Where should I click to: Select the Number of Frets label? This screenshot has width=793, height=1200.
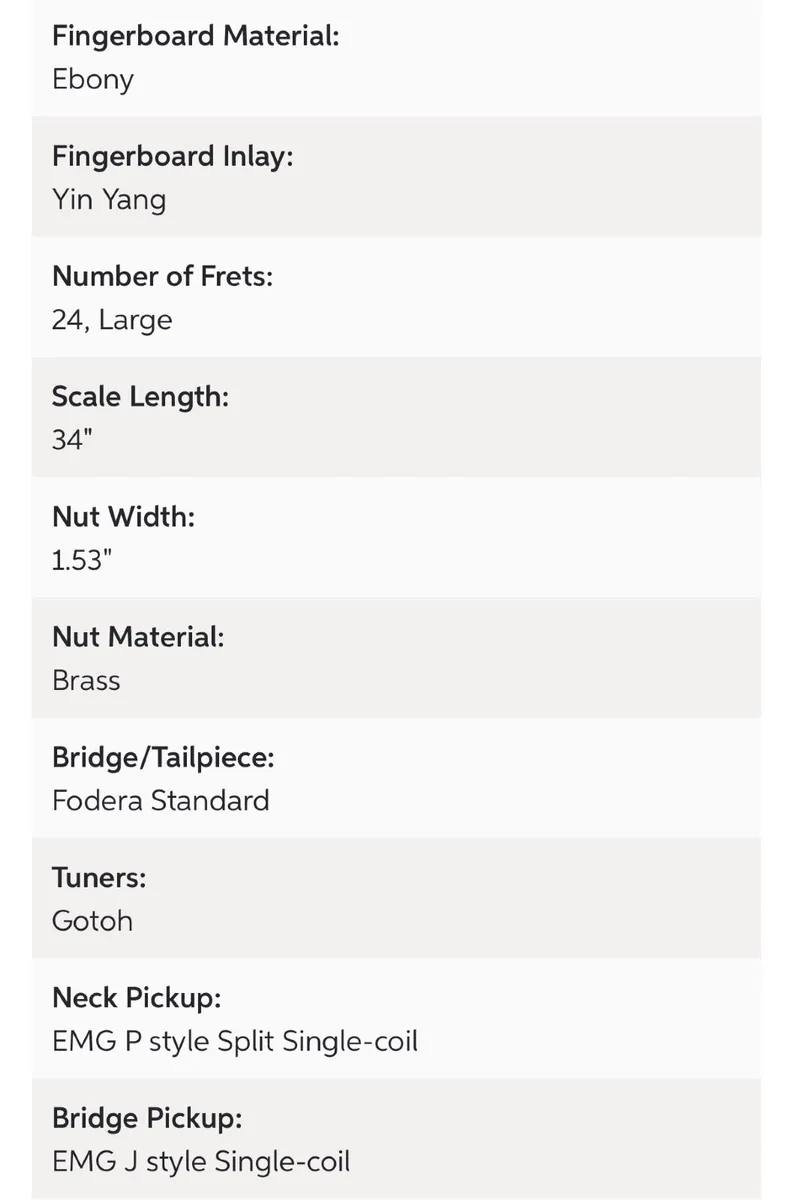(x=162, y=277)
